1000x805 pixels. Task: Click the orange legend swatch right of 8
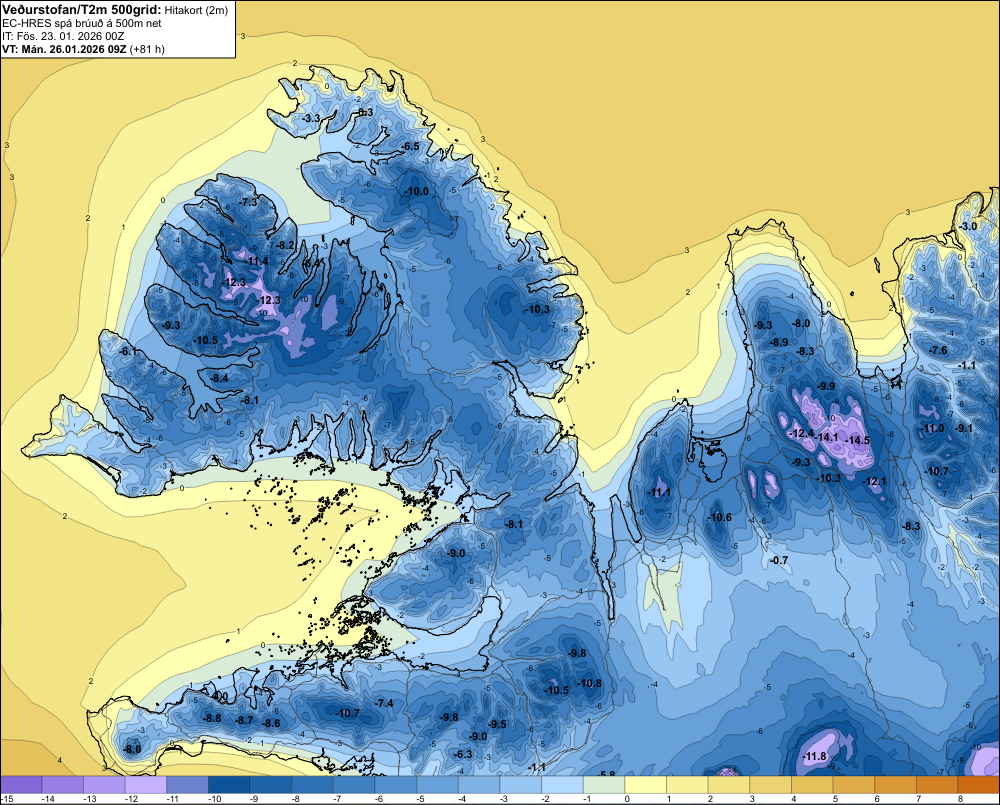pyautogui.click(x=978, y=785)
